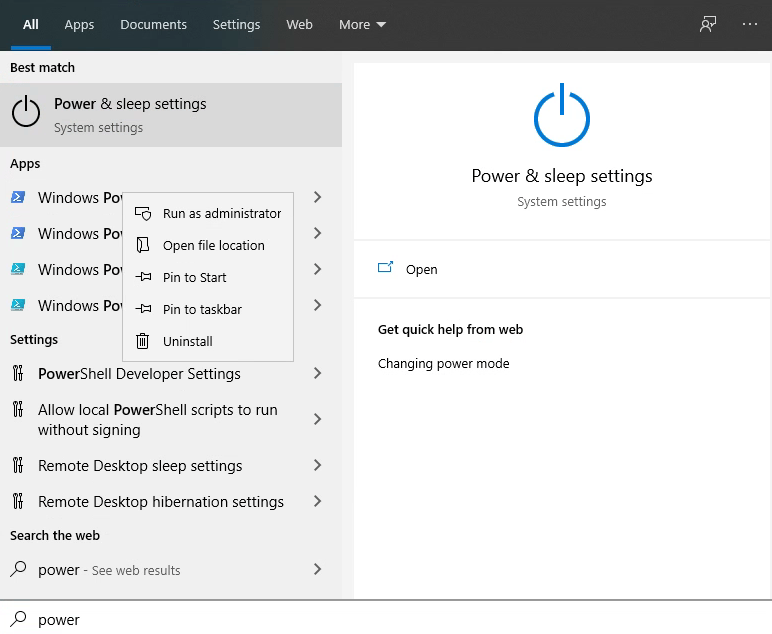Switch to the Apps tab

pyautogui.click(x=79, y=25)
